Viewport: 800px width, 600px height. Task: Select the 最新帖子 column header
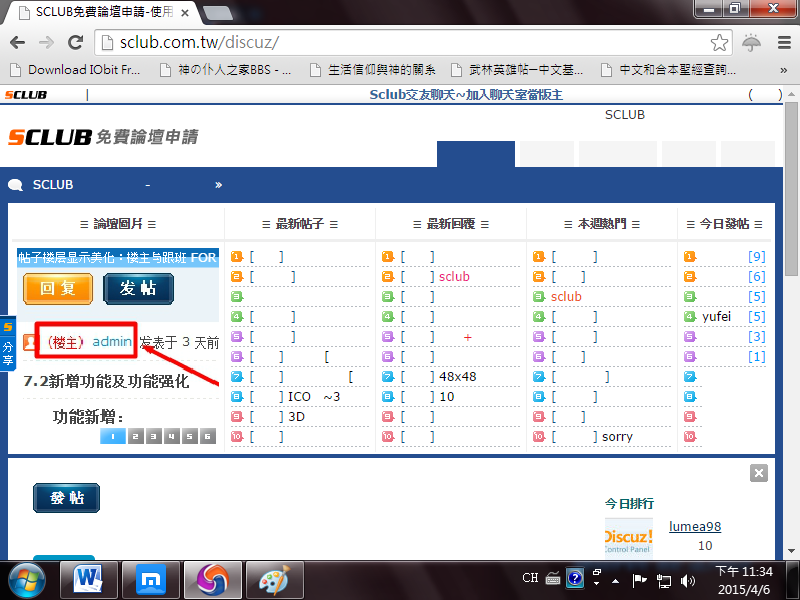coord(299,224)
